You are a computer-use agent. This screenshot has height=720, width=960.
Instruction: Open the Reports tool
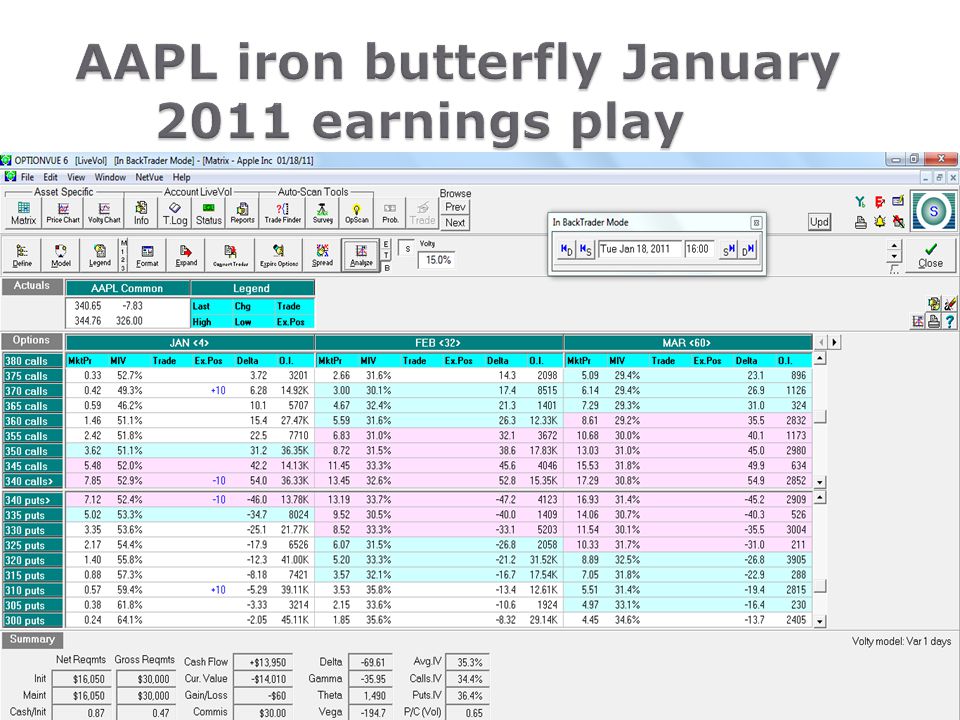(242, 214)
